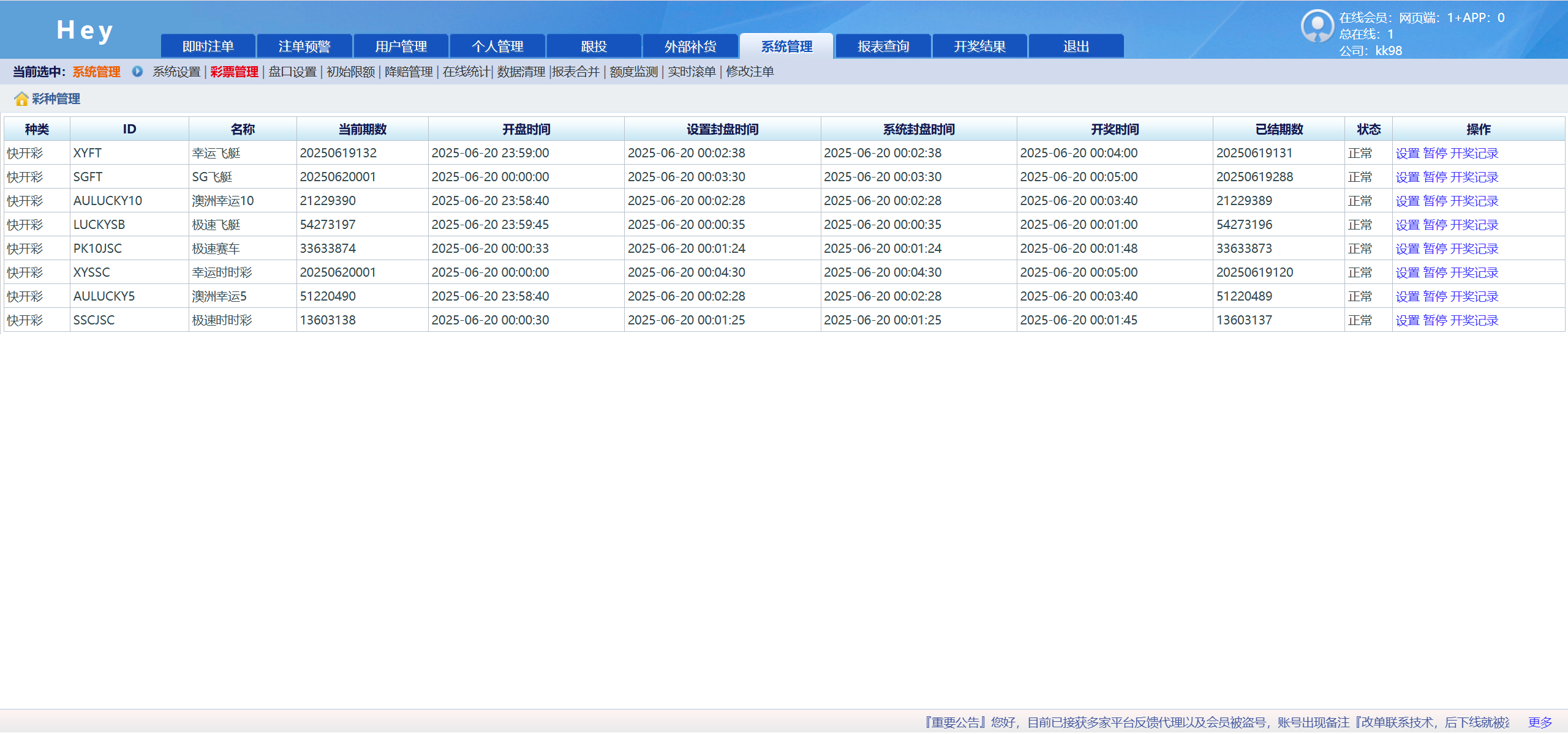Open 额度监测 from the submenu
Viewport: 1568px width, 734px height.
(x=633, y=72)
